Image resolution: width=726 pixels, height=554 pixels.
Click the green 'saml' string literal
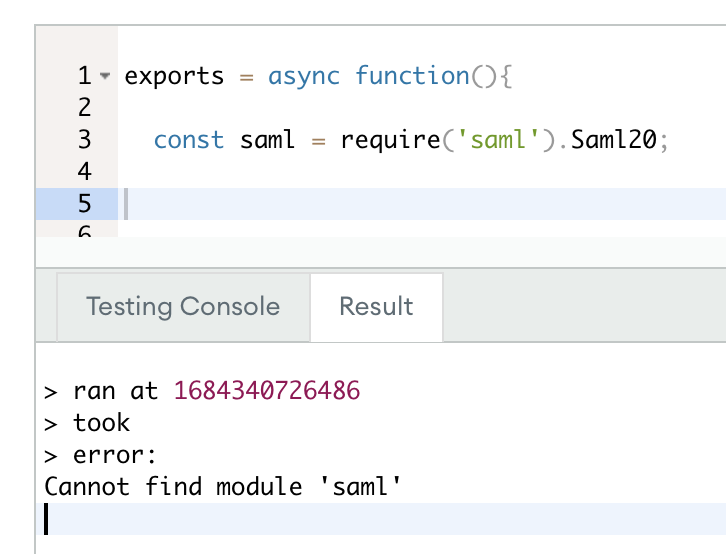[491, 140]
